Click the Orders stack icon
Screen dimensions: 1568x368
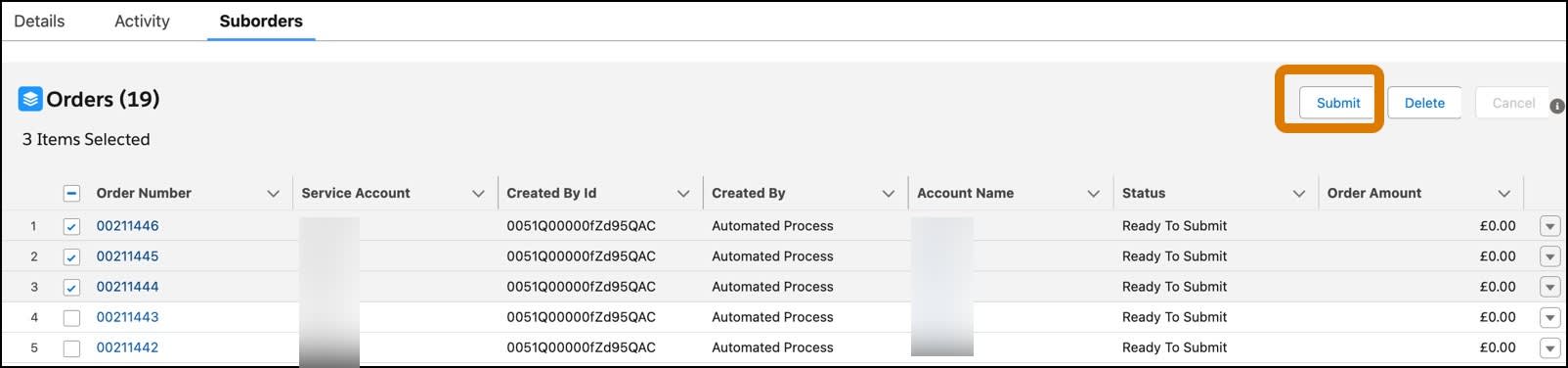[30, 99]
